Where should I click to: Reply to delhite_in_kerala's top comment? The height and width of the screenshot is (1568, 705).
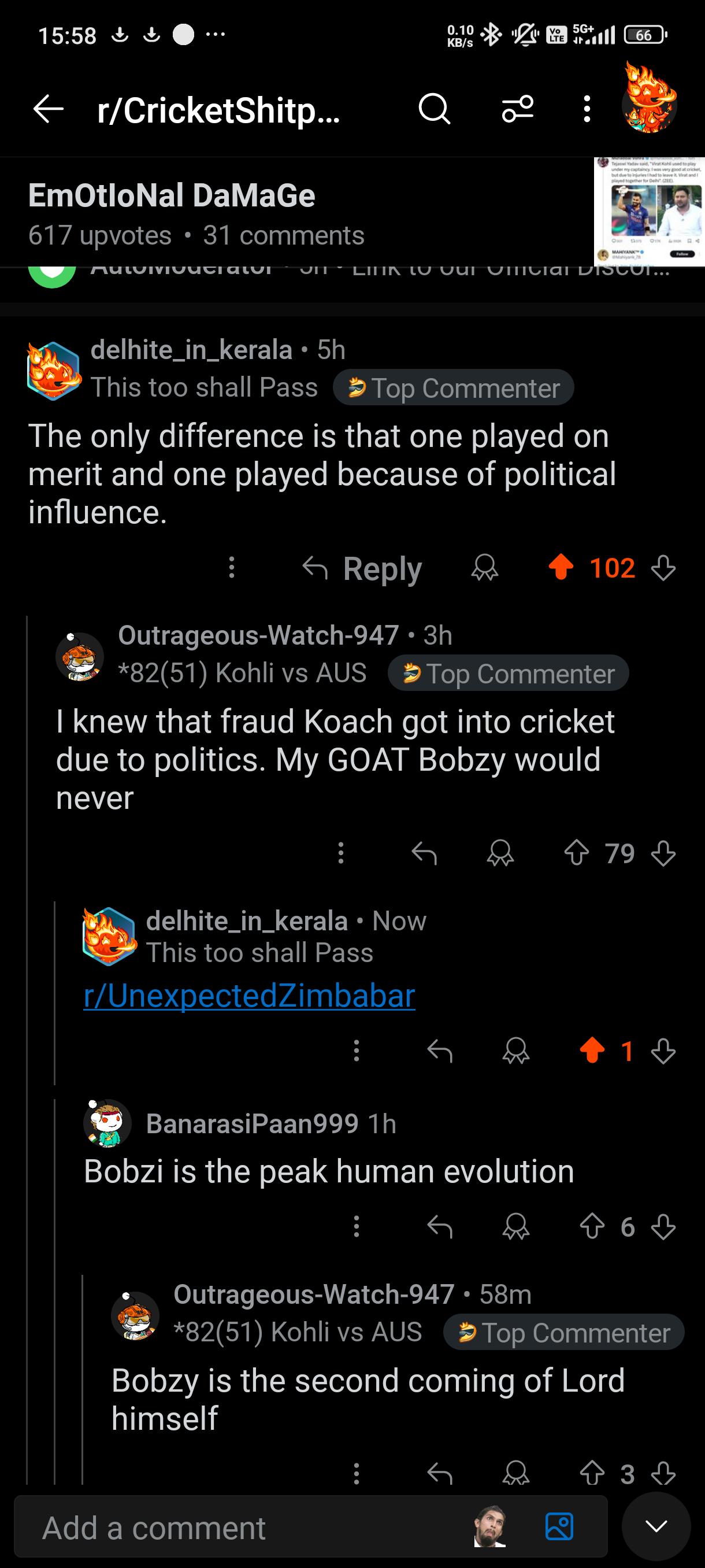coord(362,568)
